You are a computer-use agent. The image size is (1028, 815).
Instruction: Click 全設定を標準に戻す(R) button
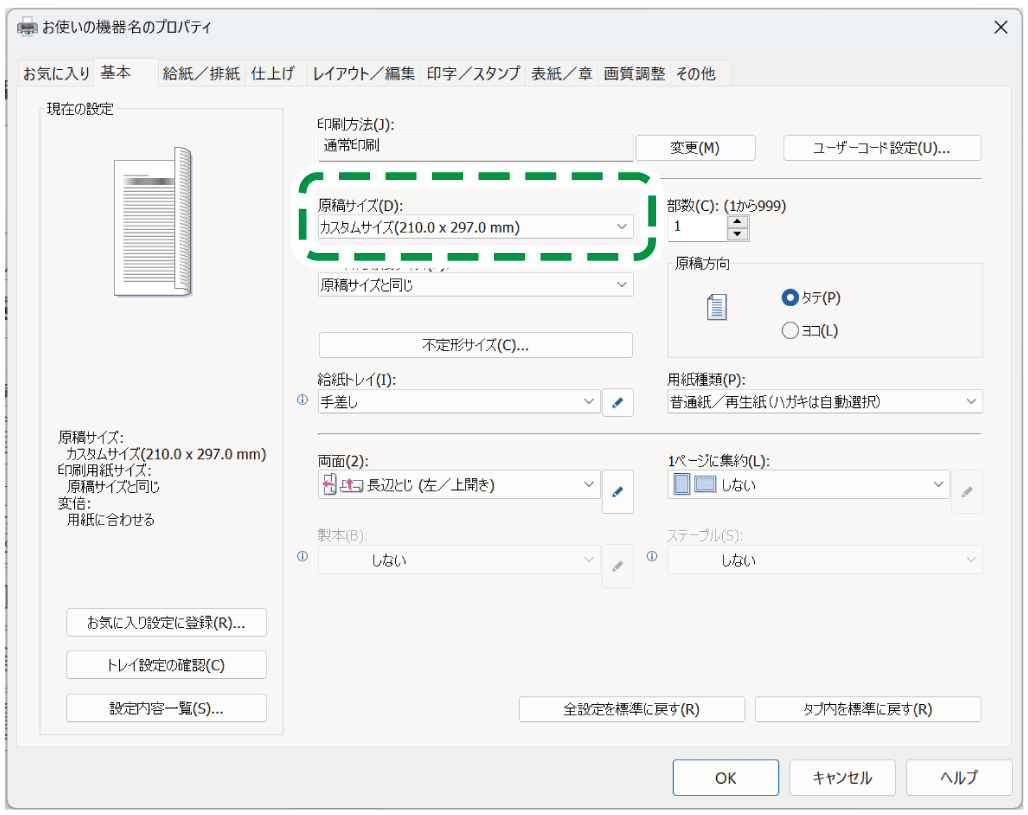coord(631,709)
